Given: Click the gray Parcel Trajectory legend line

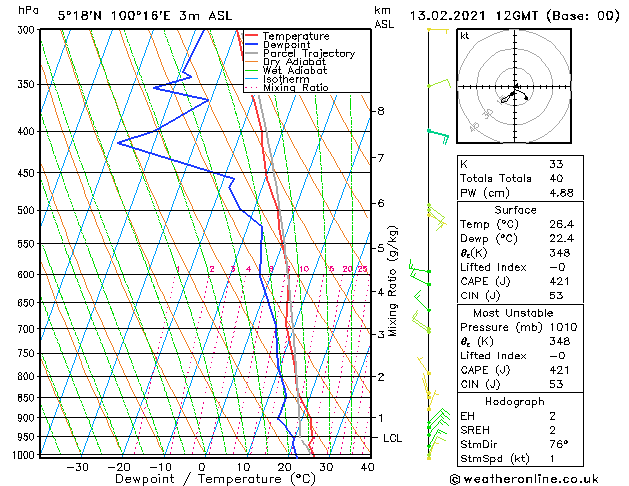Looking at the screenshot, I should 252,53.
